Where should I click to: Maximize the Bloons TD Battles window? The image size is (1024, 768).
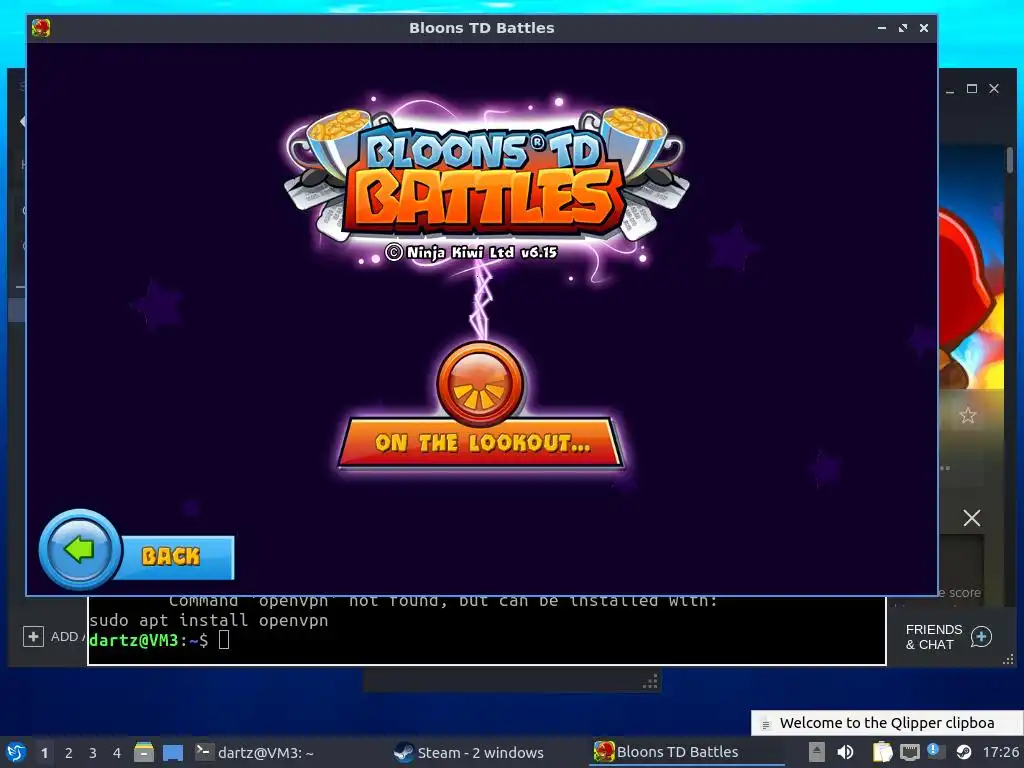pos(903,28)
